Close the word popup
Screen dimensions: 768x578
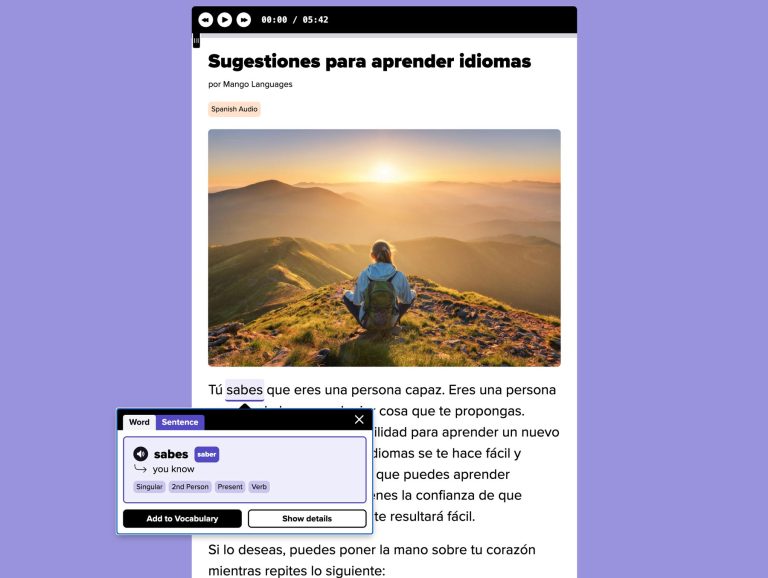coord(359,420)
